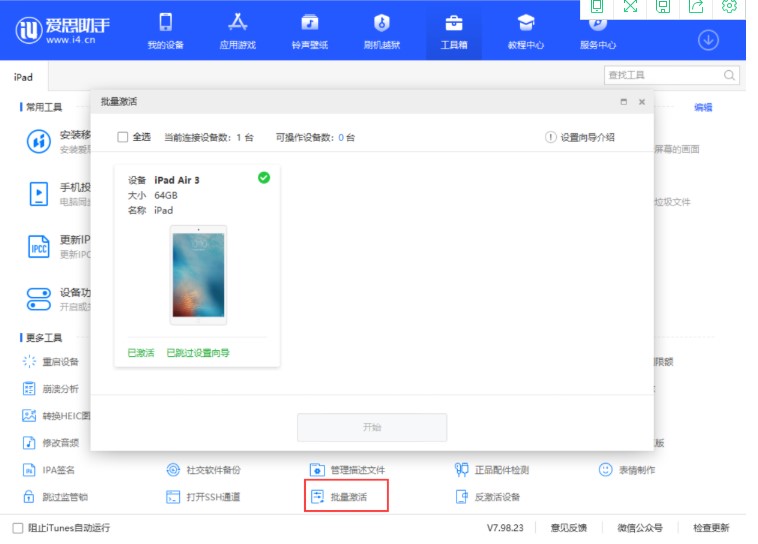The image size is (758, 544).
Task: Click the fullscreen arrows icon in top toolbar
Action: (x=630, y=6)
